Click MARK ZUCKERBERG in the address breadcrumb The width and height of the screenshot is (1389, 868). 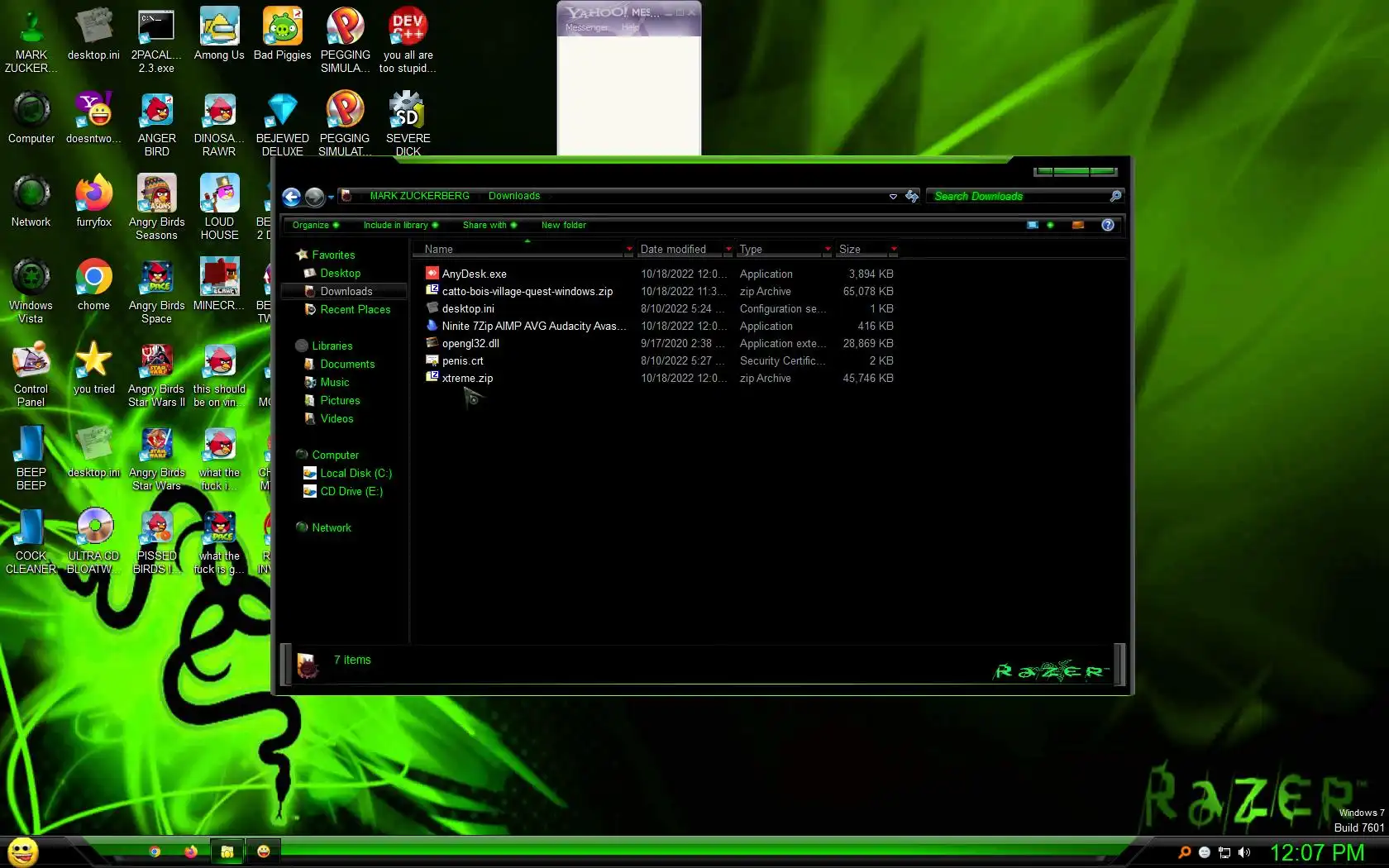(x=419, y=196)
